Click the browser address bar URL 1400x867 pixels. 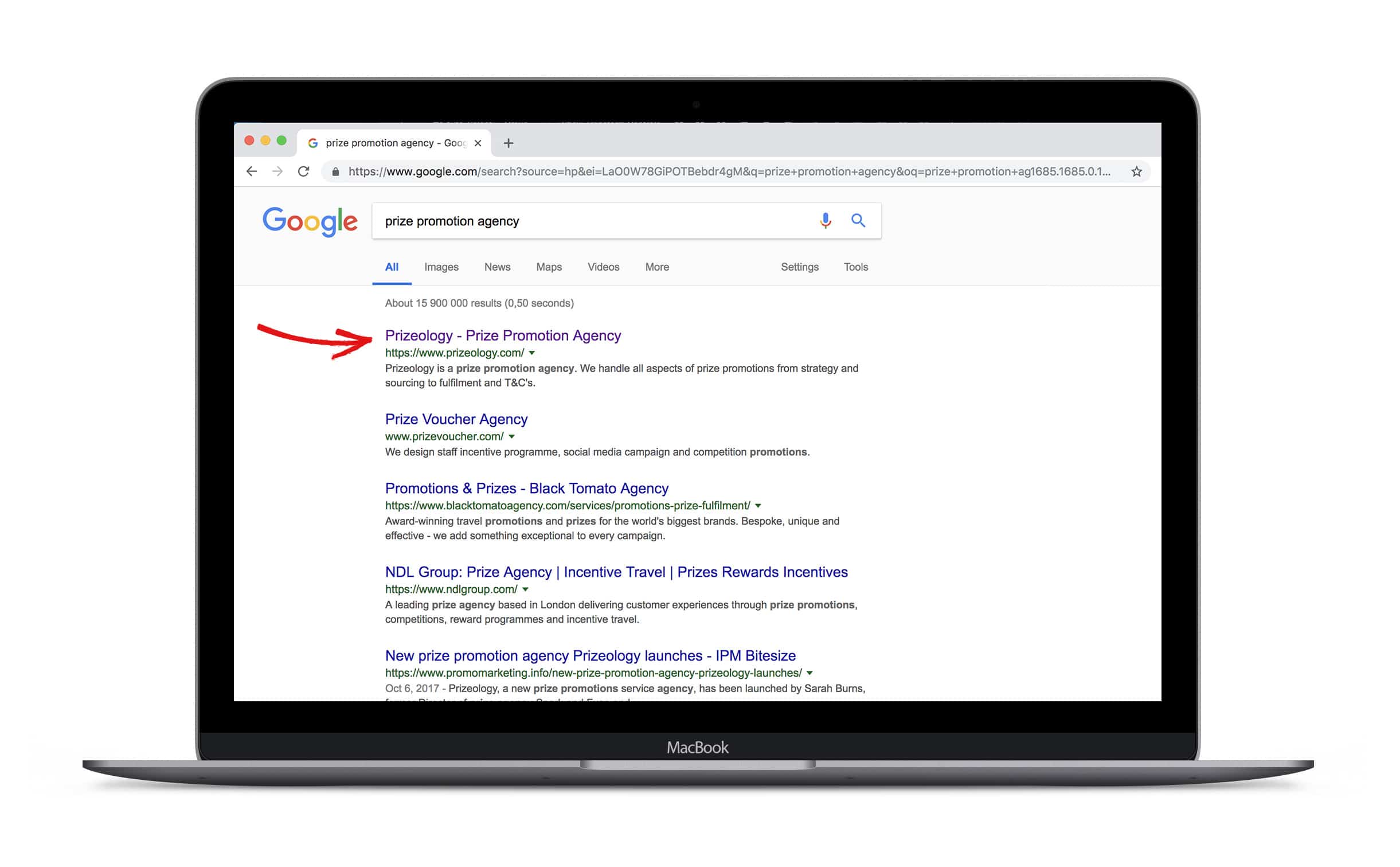(729, 171)
